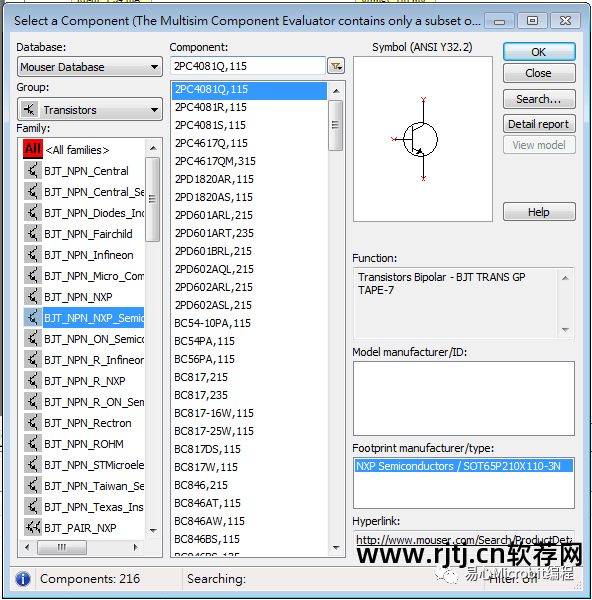The width and height of the screenshot is (592, 600).
Task: Click the Close button
Action: click(539, 73)
